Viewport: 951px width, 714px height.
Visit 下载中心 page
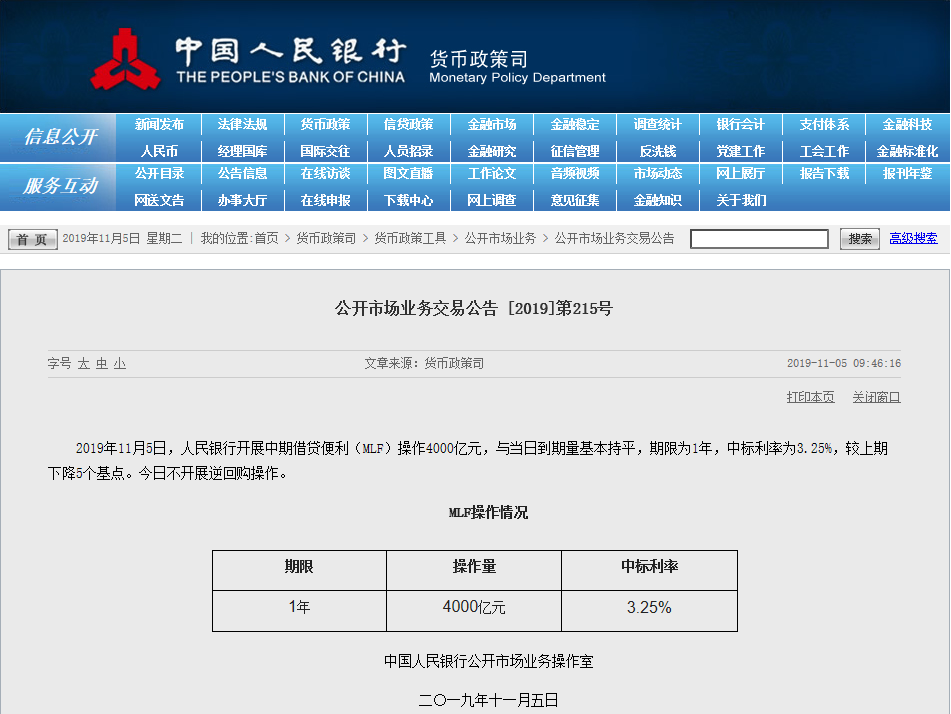click(x=408, y=200)
